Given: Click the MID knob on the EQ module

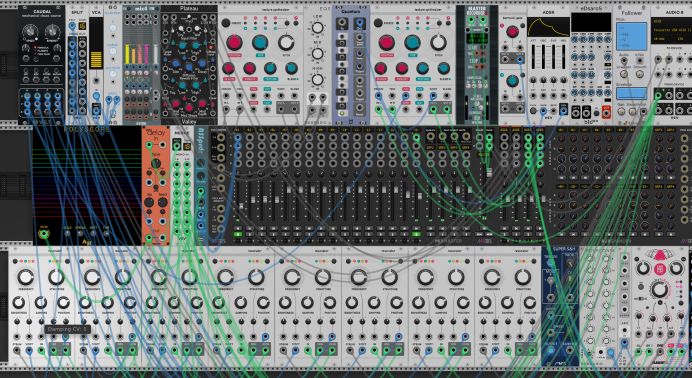Looking at the screenshot, I should pyautogui.click(x=317, y=54).
